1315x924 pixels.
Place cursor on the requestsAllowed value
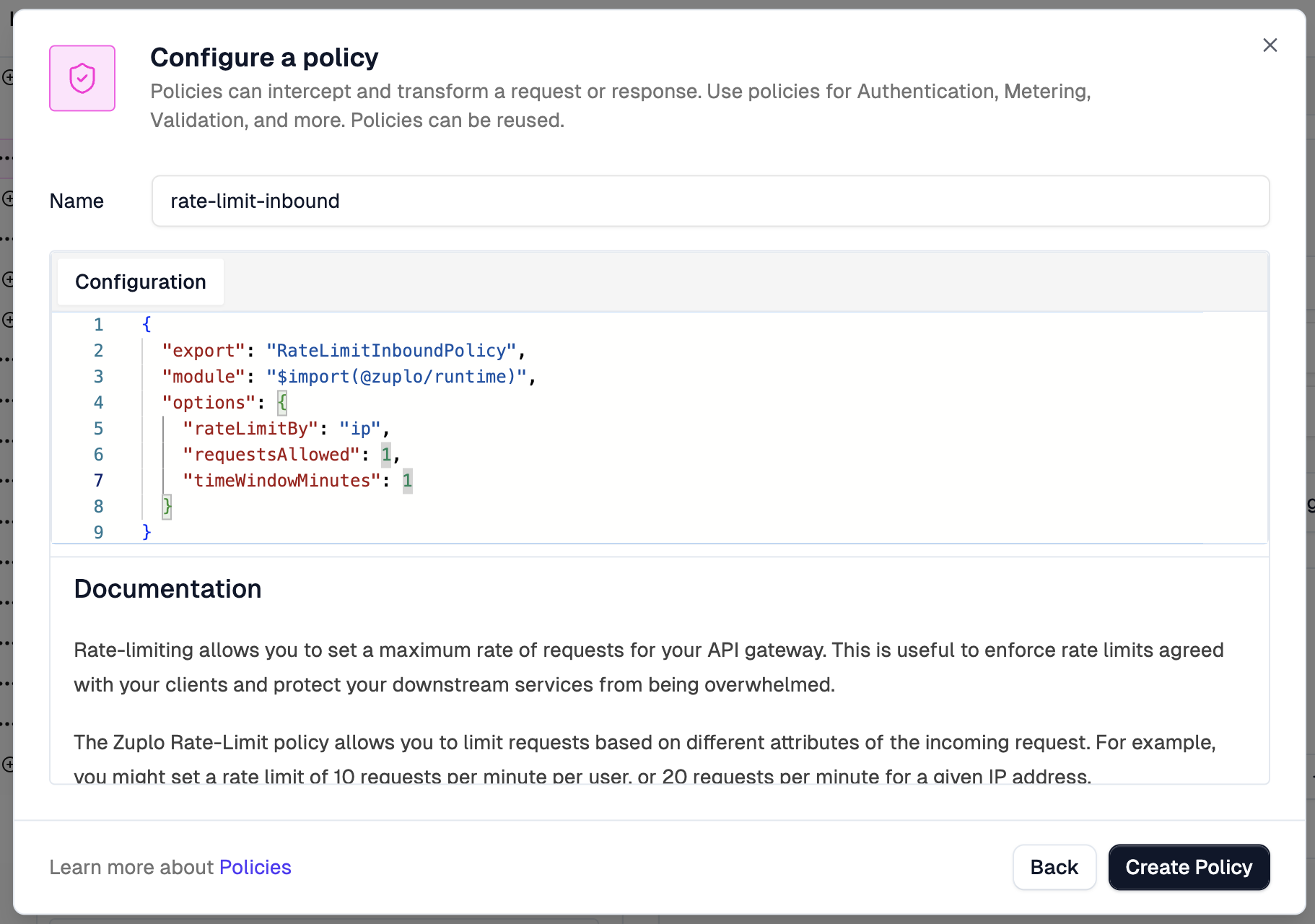click(386, 455)
